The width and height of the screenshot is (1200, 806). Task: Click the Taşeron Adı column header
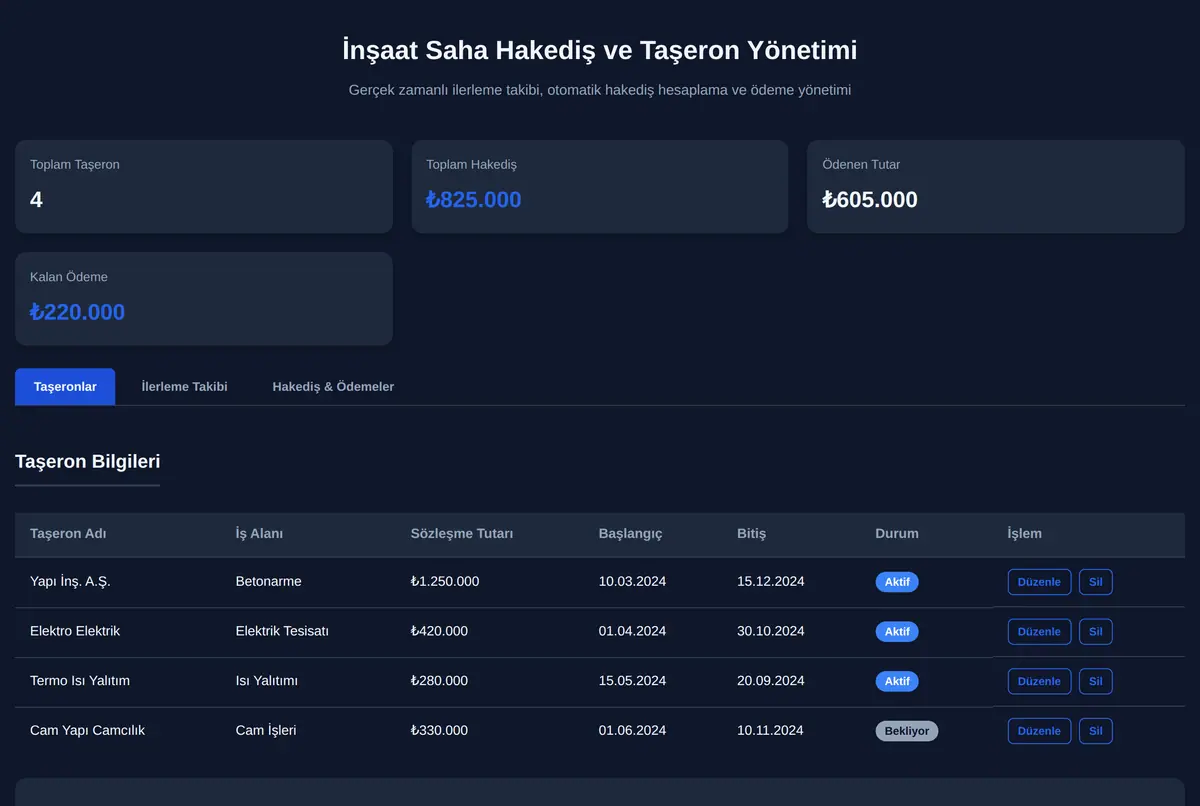pos(68,534)
